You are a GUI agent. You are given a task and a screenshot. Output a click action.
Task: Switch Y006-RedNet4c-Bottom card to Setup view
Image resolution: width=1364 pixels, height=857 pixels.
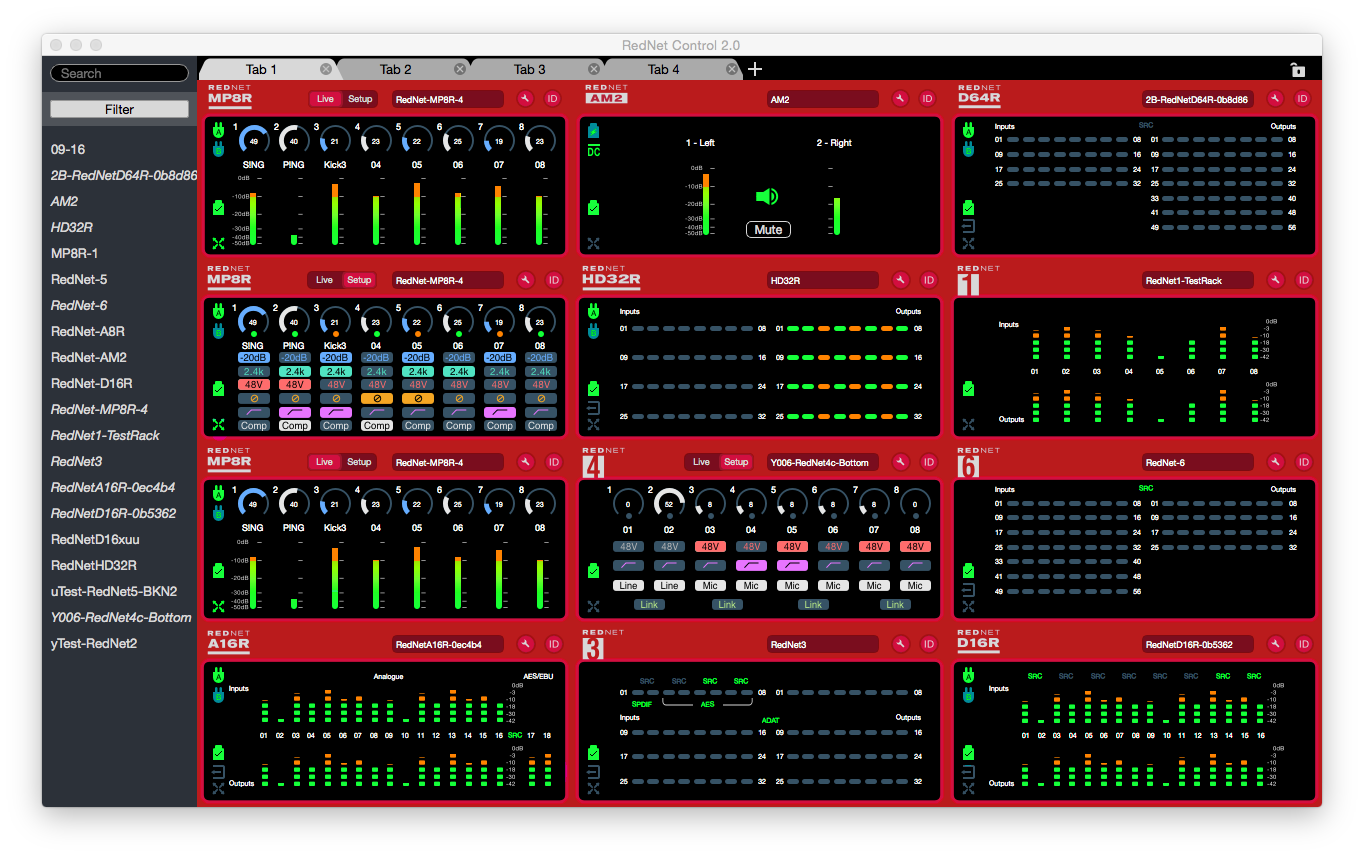pos(736,462)
